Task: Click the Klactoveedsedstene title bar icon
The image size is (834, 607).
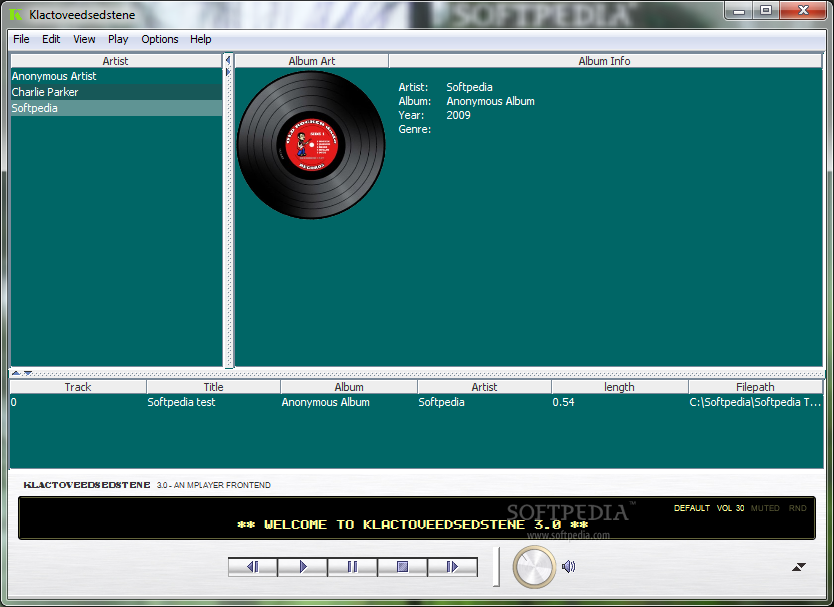Action: [x=16, y=15]
